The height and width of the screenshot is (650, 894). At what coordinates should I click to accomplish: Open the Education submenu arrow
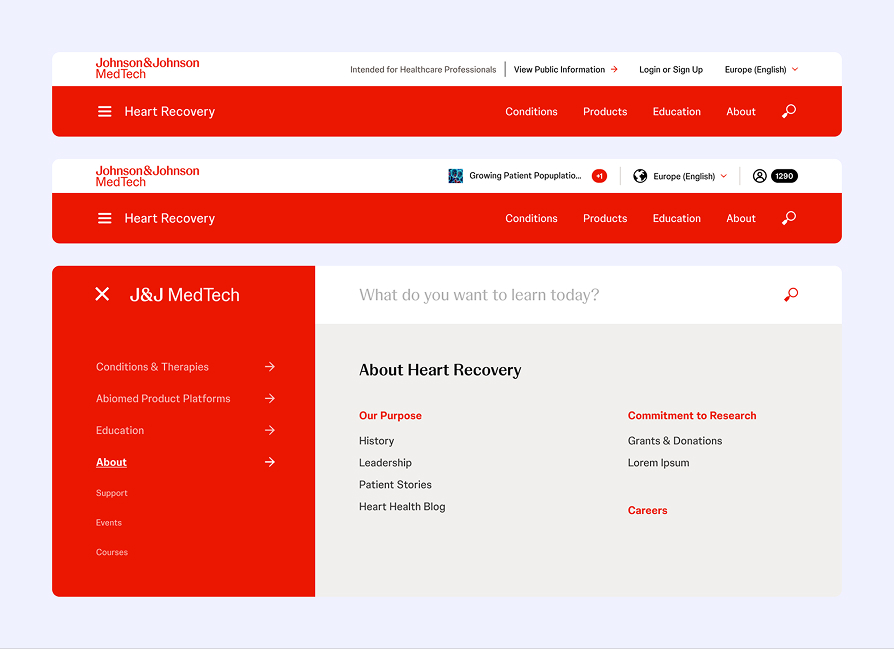[x=270, y=430]
